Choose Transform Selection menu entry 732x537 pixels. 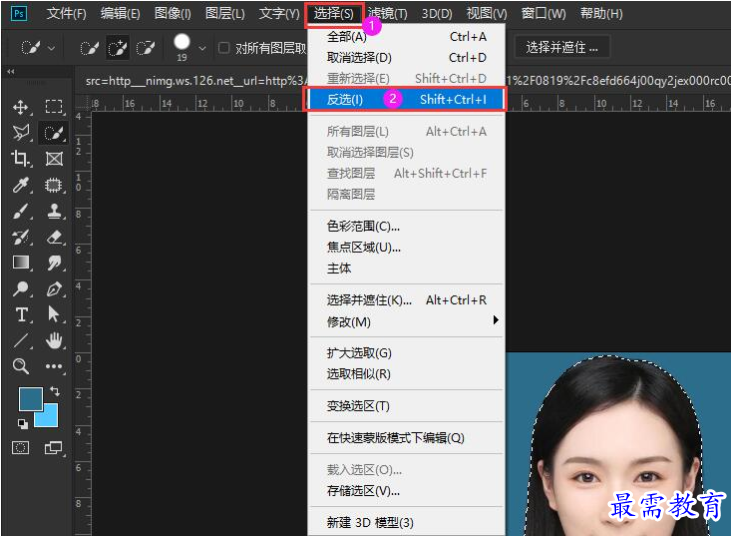406,406
